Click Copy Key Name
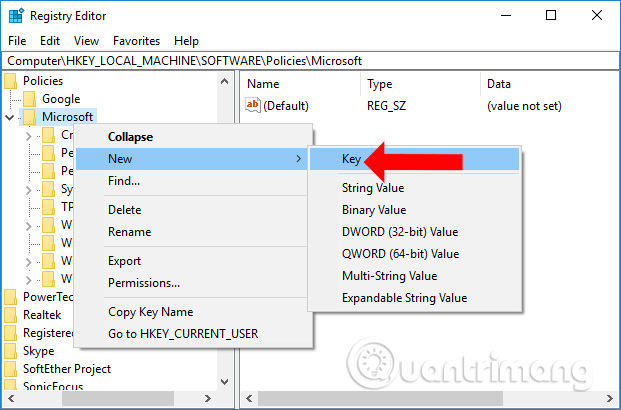 (192, 312)
